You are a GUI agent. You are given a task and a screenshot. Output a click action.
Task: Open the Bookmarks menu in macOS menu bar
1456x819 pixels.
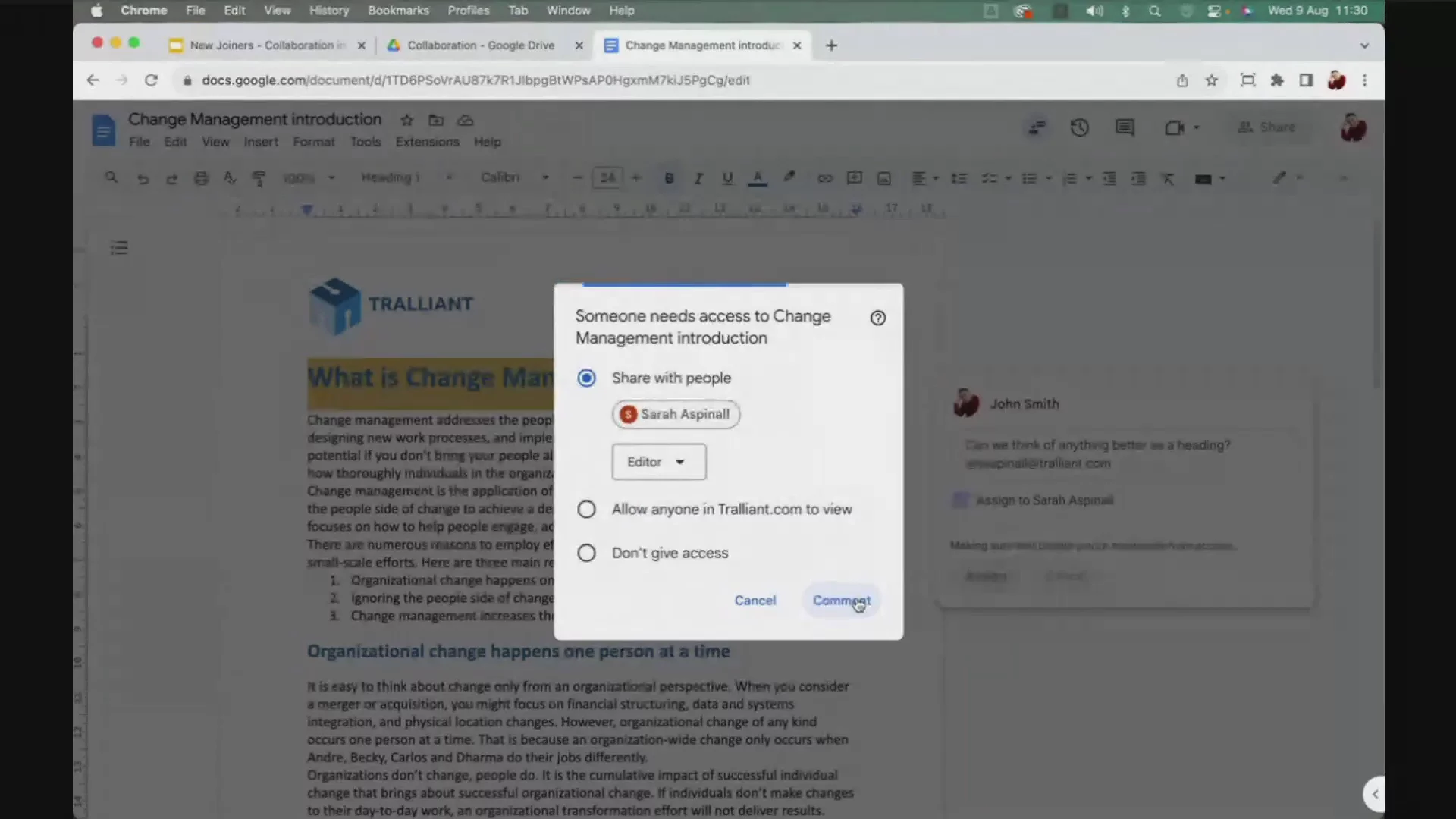[398, 11]
